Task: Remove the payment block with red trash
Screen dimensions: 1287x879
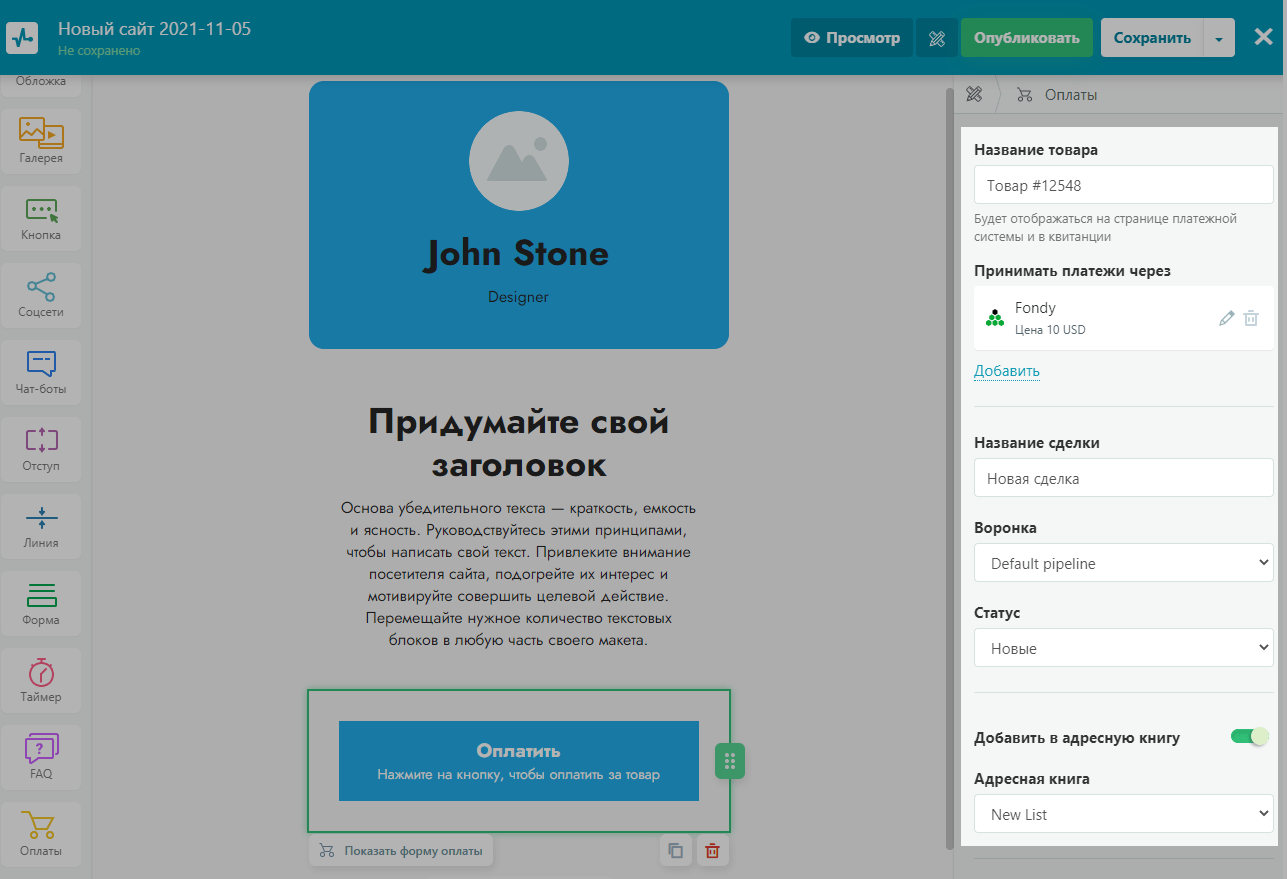Action: point(712,851)
